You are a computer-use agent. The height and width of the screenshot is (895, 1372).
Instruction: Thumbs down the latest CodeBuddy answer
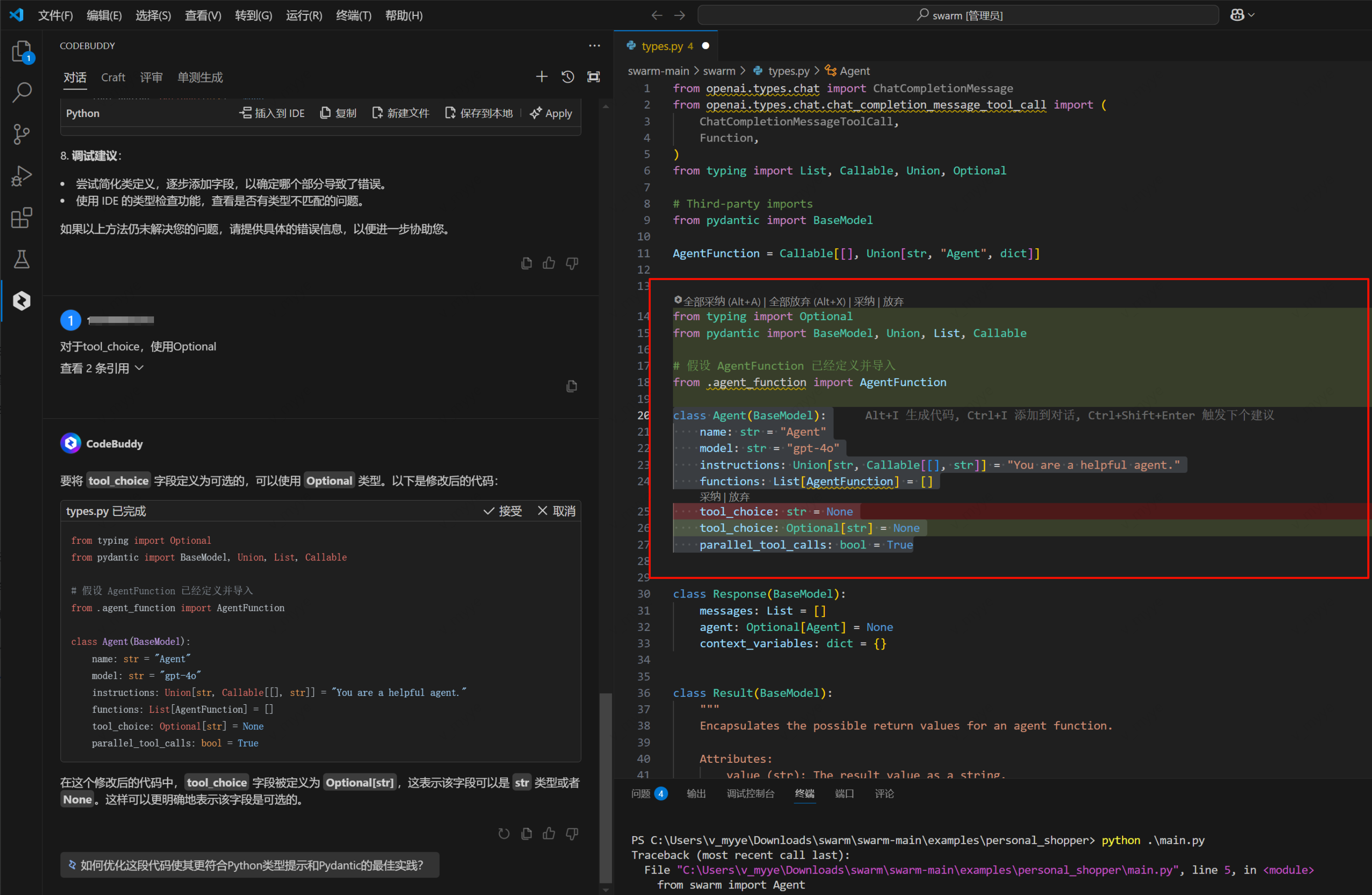tap(572, 833)
